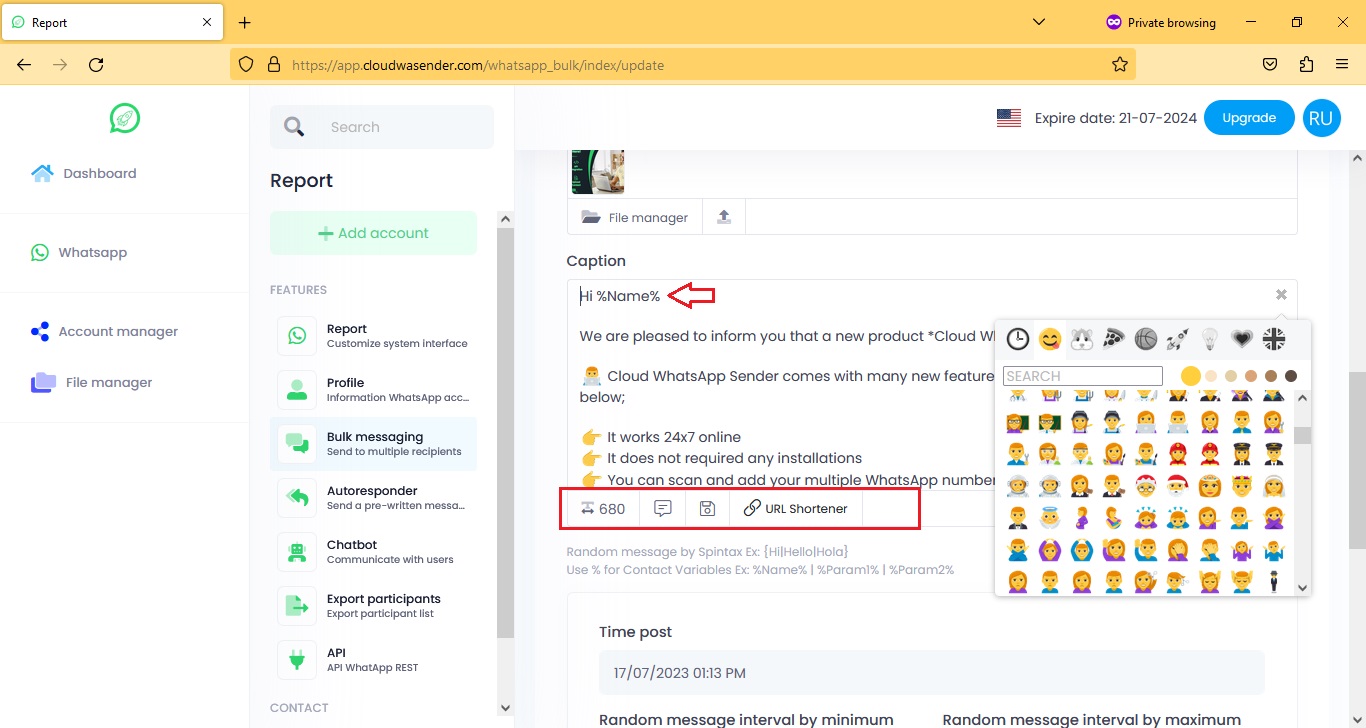Click the blue Upgrade button

(x=1249, y=118)
